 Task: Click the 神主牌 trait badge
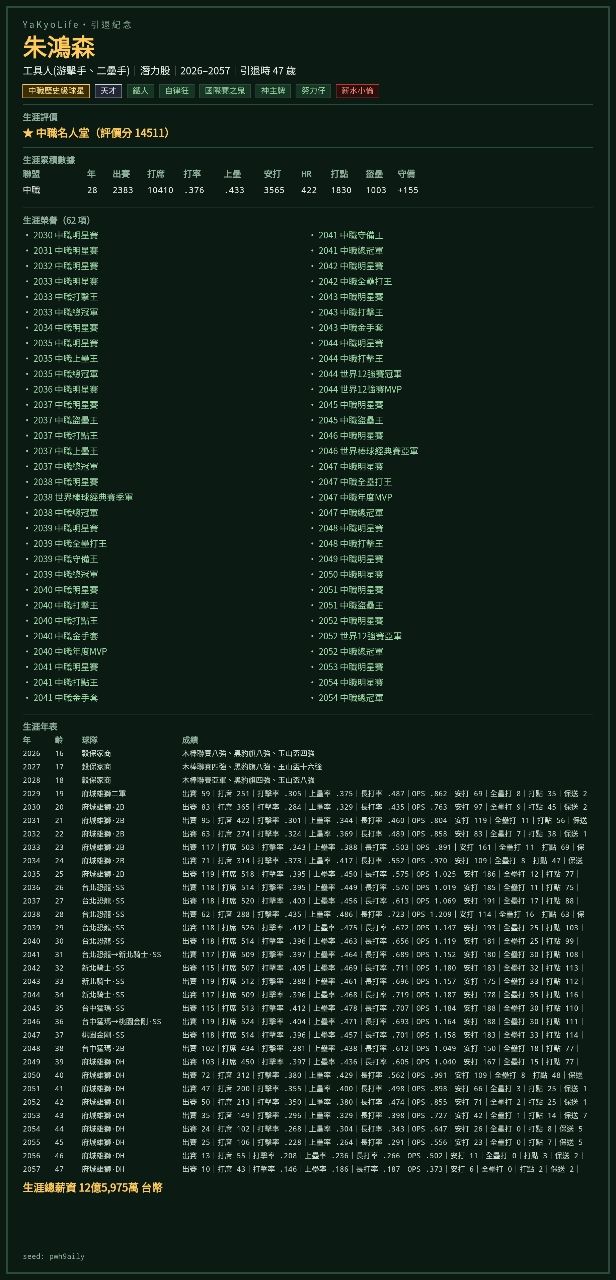pos(274,91)
